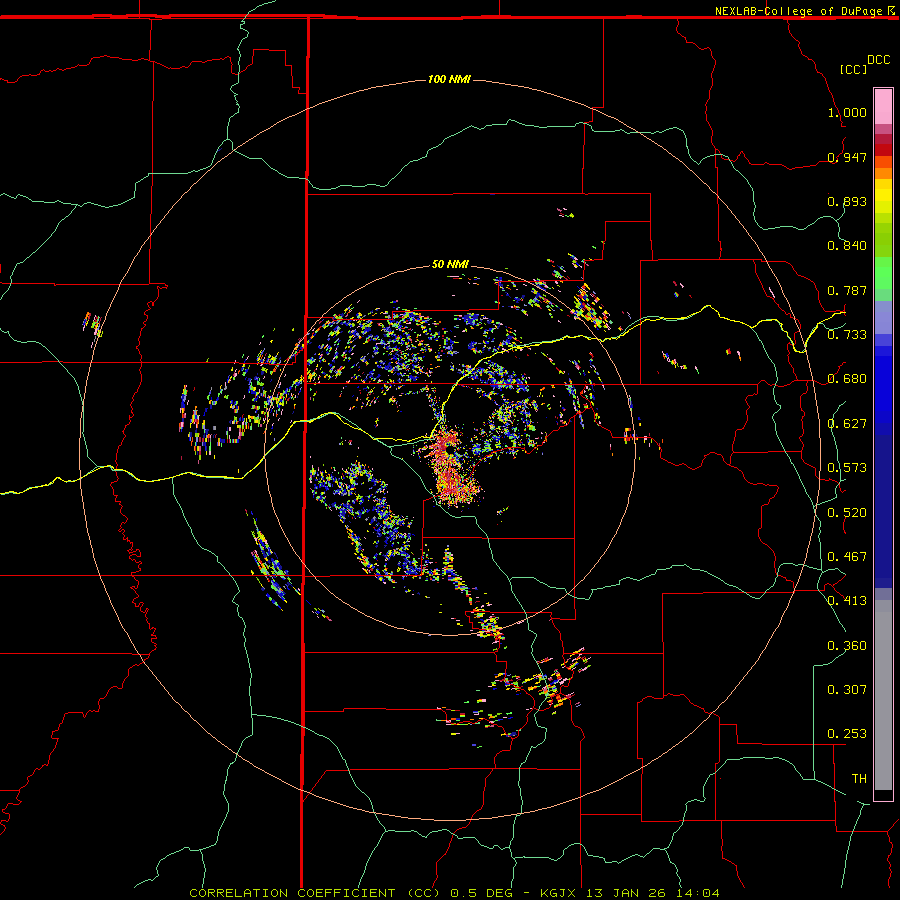Click the 50 NMI range ring label

(x=451, y=264)
